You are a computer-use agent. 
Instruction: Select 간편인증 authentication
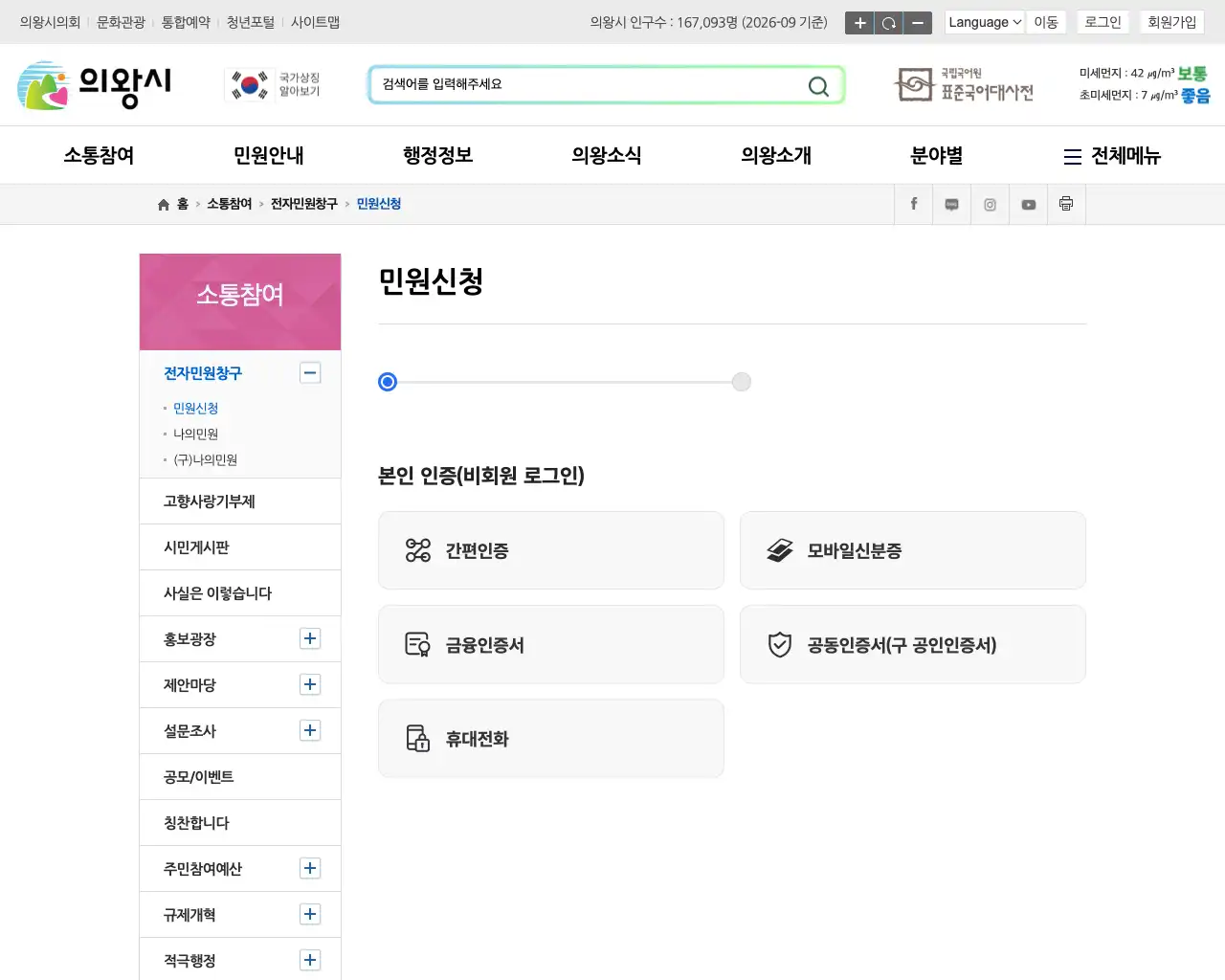[551, 550]
